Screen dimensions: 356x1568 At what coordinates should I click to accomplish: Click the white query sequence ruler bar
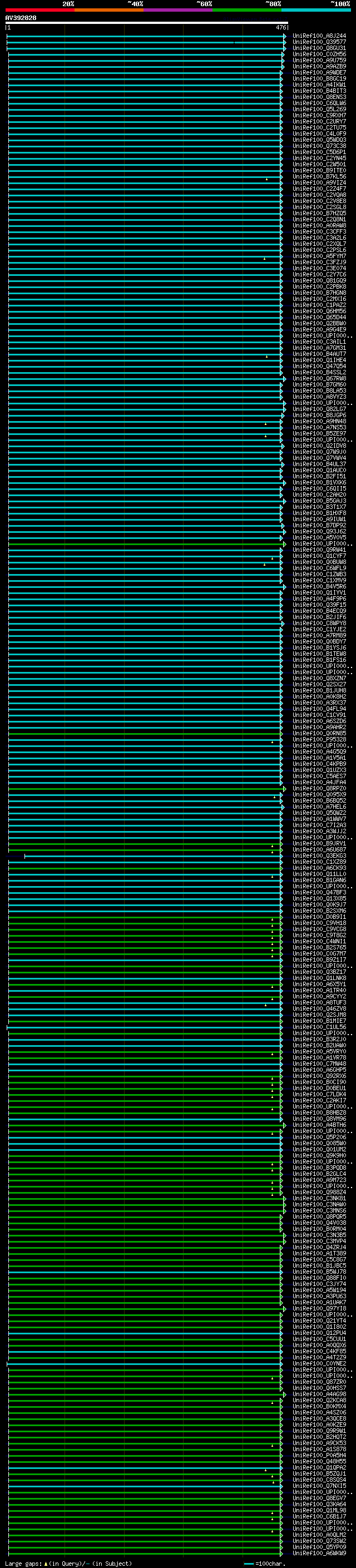pos(146,23)
